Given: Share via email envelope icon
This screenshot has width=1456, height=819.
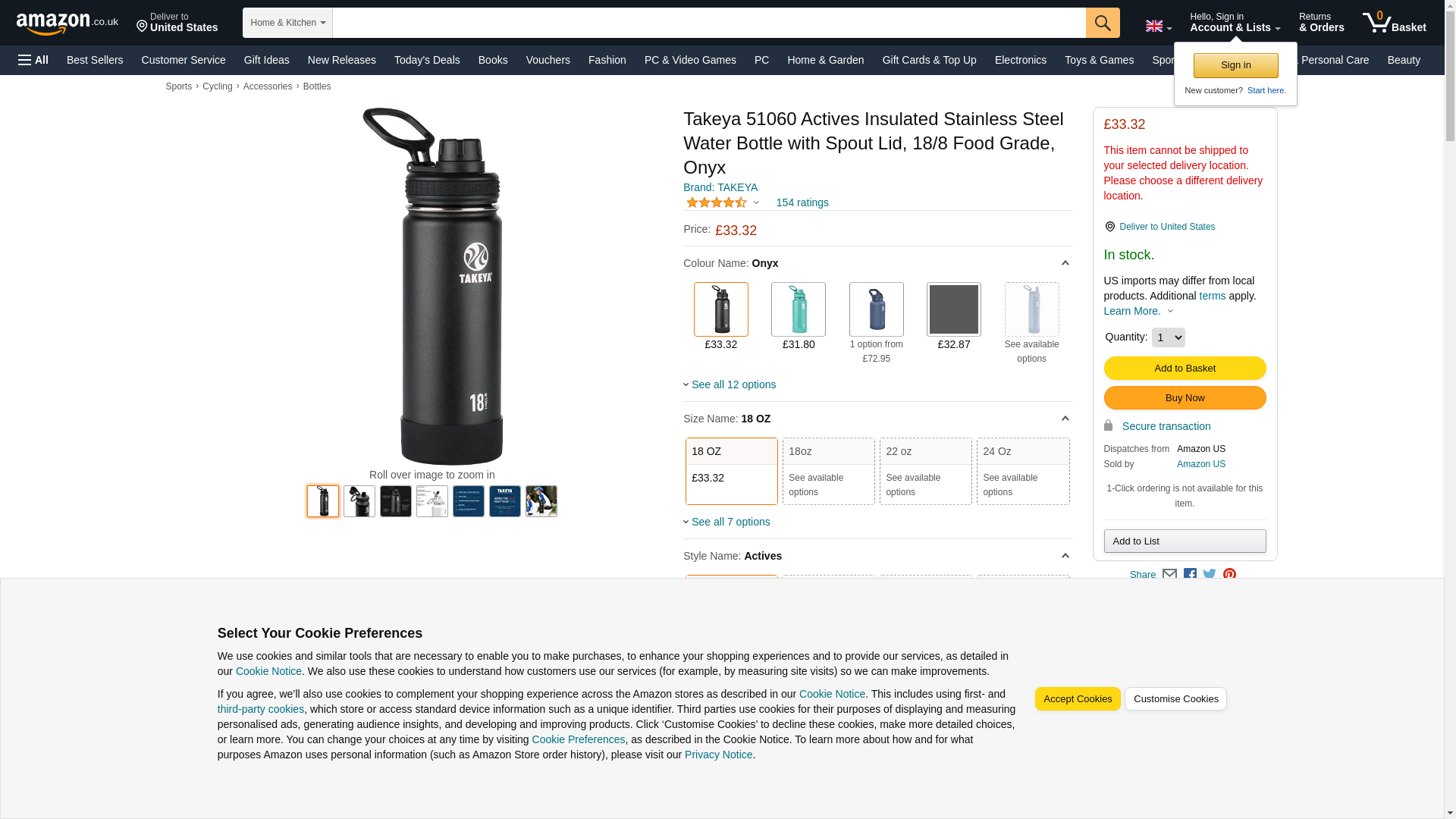Looking at the screenshot, I should point(1169,575).
